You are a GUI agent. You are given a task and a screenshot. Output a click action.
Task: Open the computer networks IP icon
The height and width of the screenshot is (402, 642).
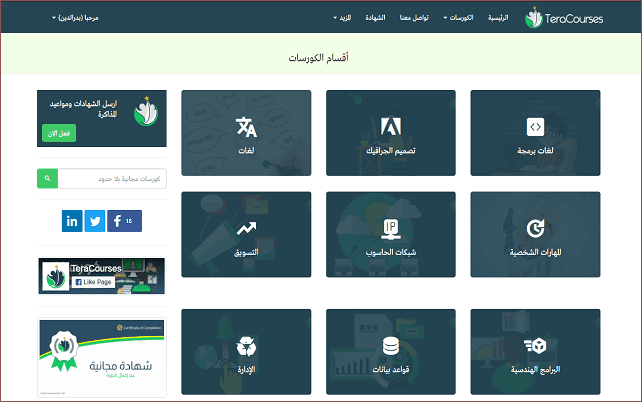[x=390, y=227]
